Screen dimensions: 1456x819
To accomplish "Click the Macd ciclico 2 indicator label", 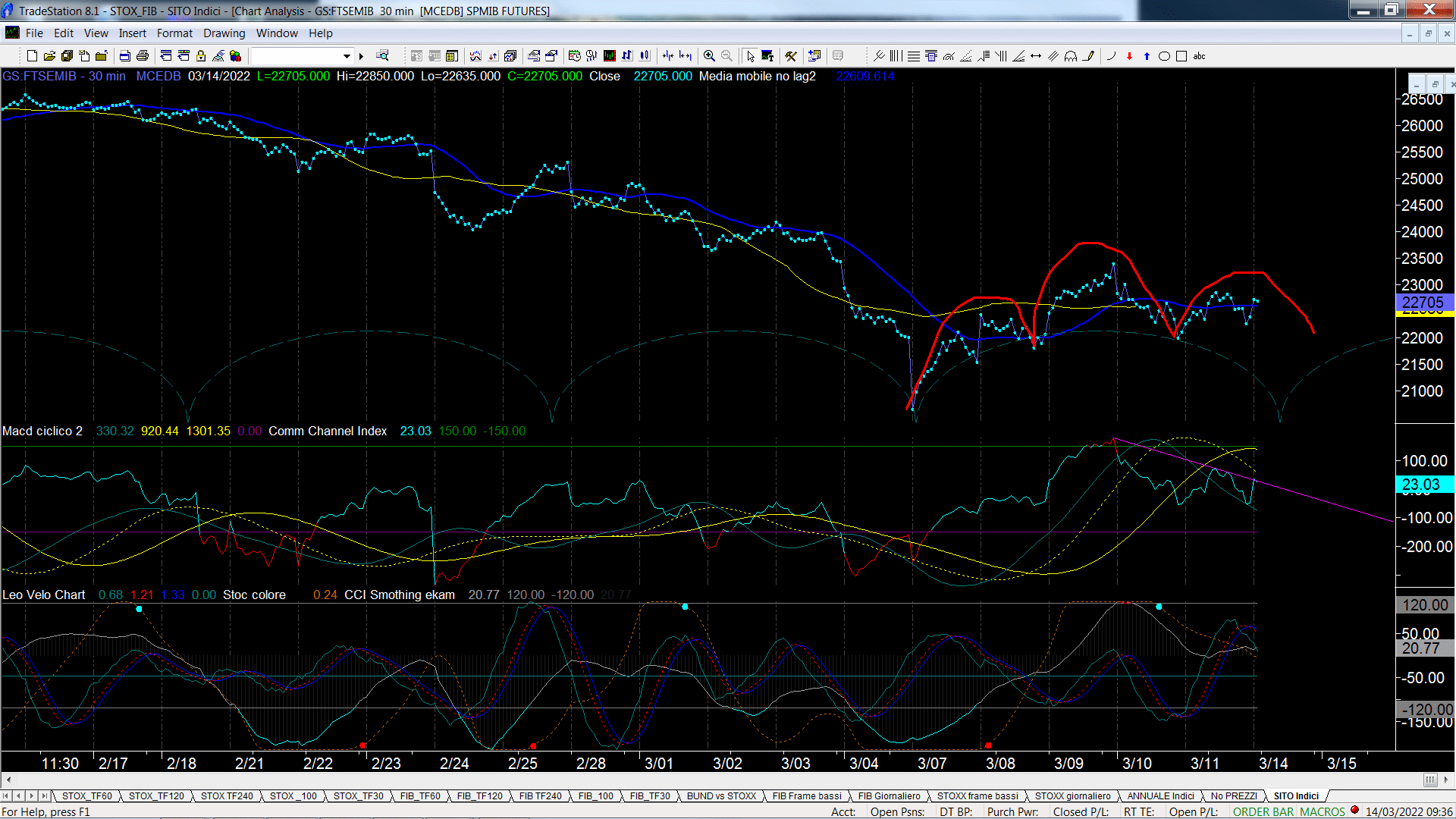I will coord(42,431).
